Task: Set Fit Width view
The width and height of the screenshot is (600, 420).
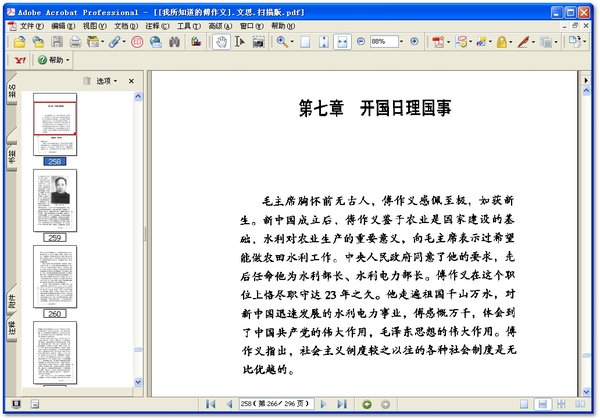Action: pos(342,42)
